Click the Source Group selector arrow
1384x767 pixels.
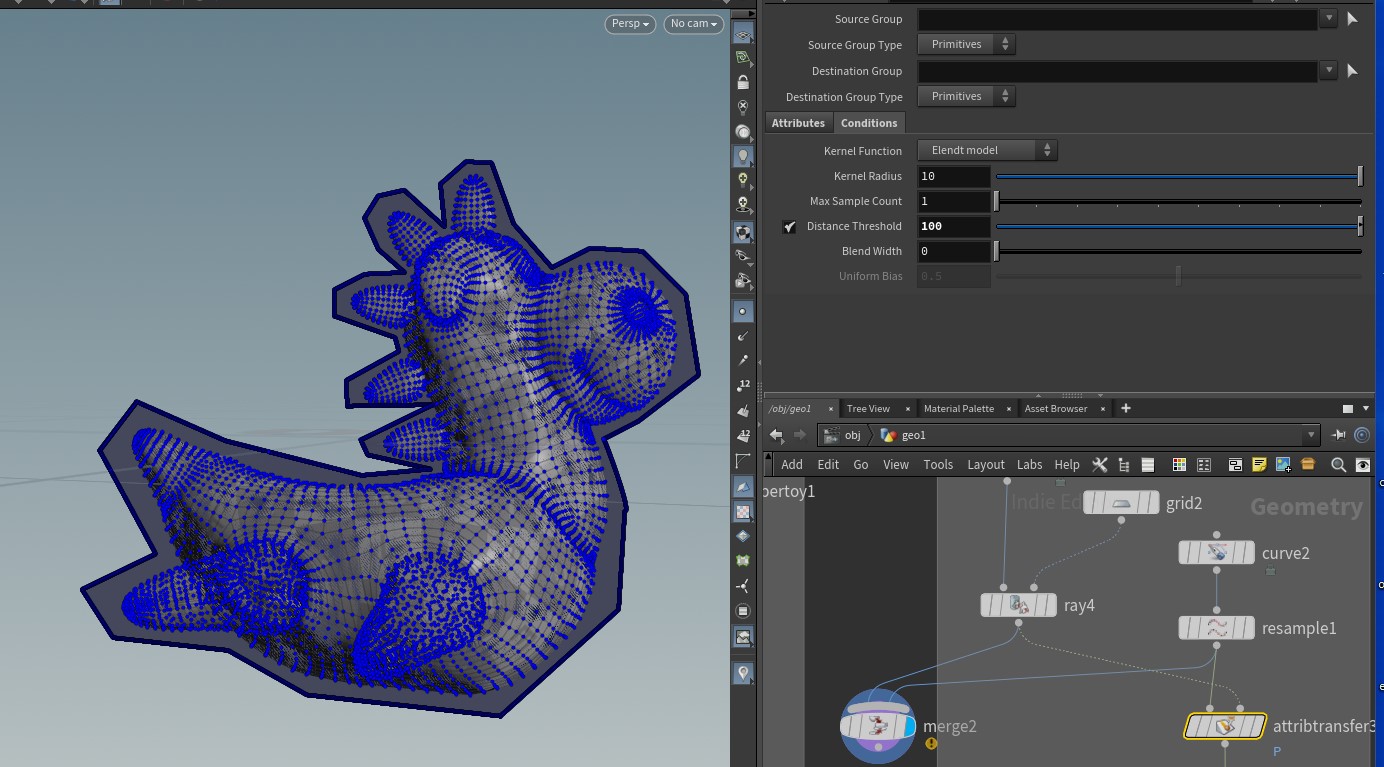pos(1352,18)
